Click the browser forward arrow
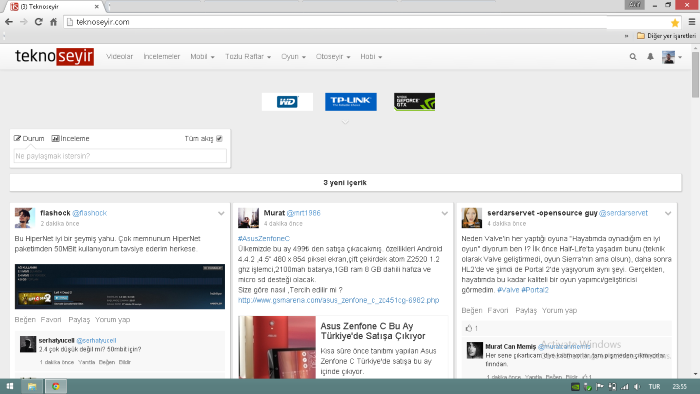Image resolution: width=700 pixels, height=394 pixels. click(24, 22)
